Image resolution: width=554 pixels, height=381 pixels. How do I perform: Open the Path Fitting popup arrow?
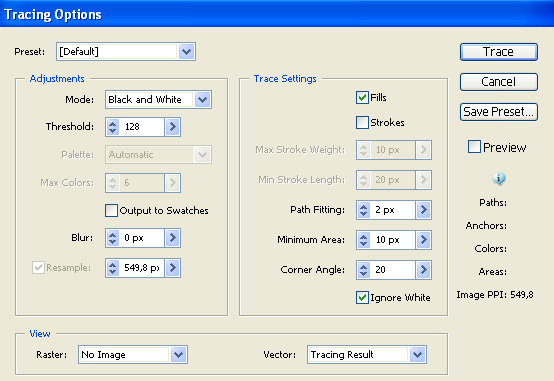point(424,210)
